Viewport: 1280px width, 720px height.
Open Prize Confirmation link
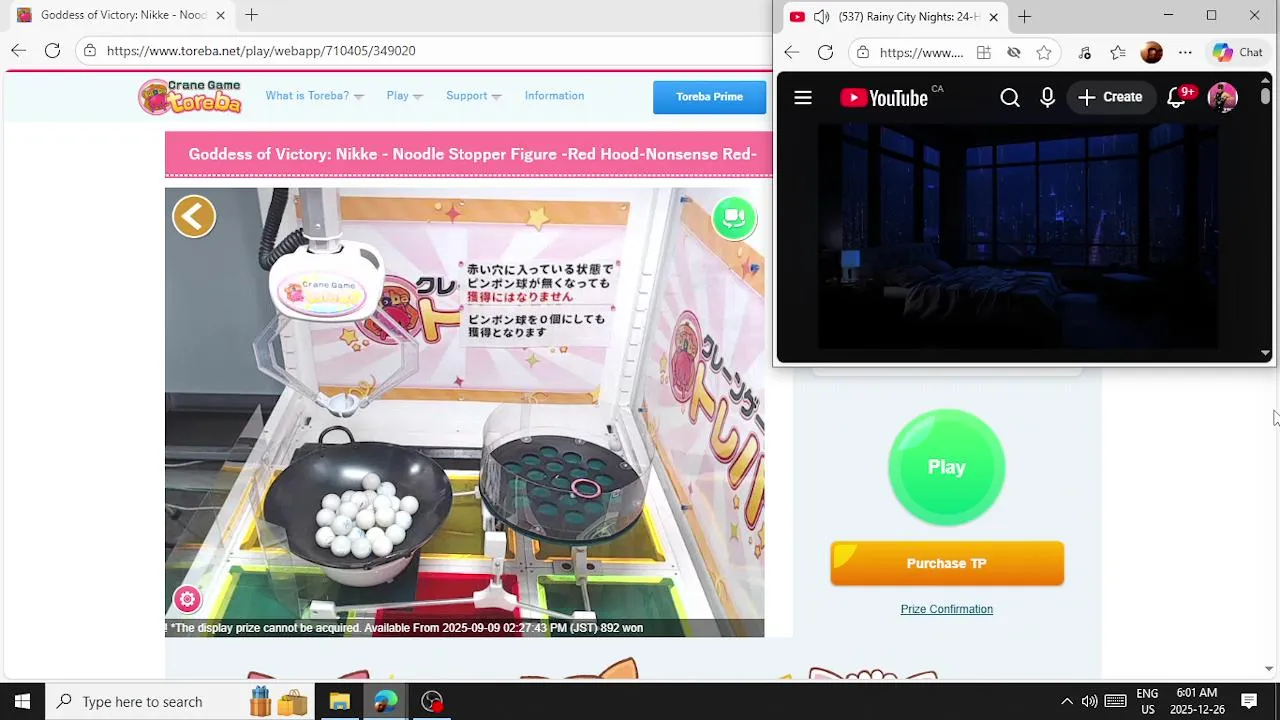(946, 609)
